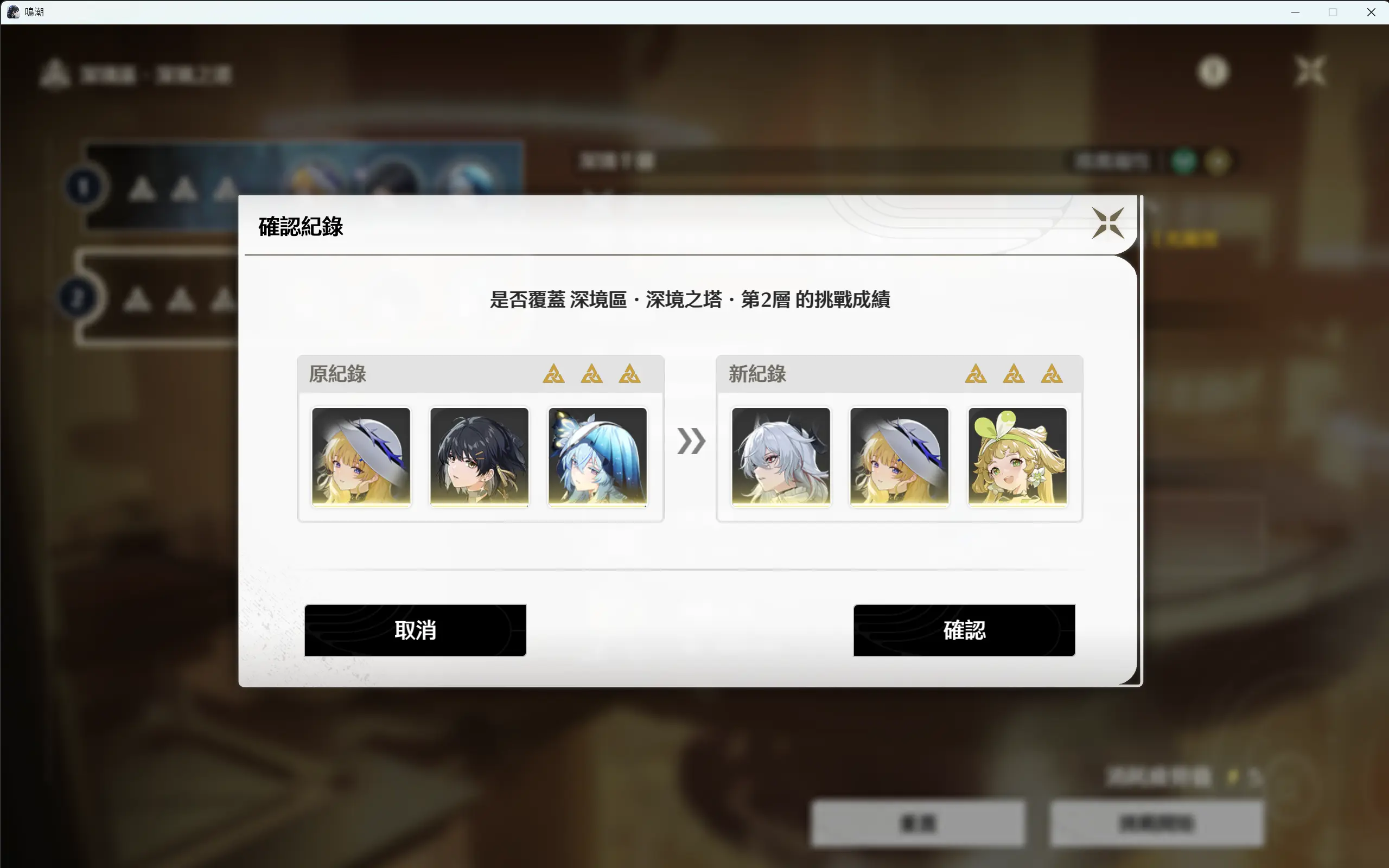Click middle crest star icon in 新紀錄
The width and height of the screenshot is (1389, 868).
1014,374
